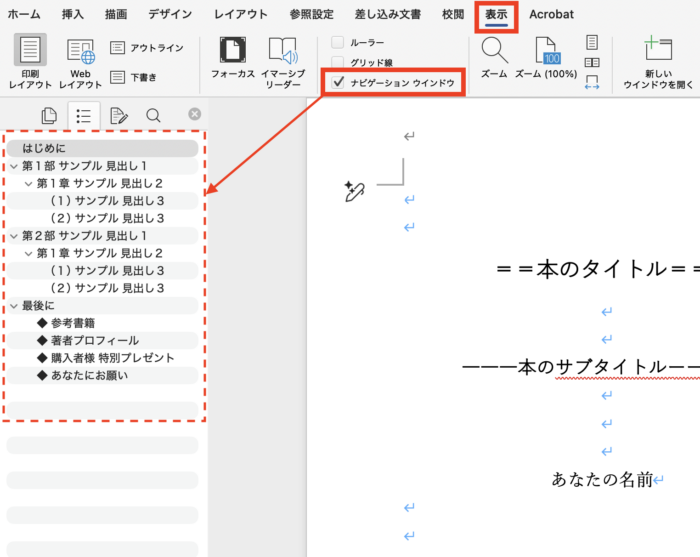Collapse 第1章 under 第2部 heading

28,254
